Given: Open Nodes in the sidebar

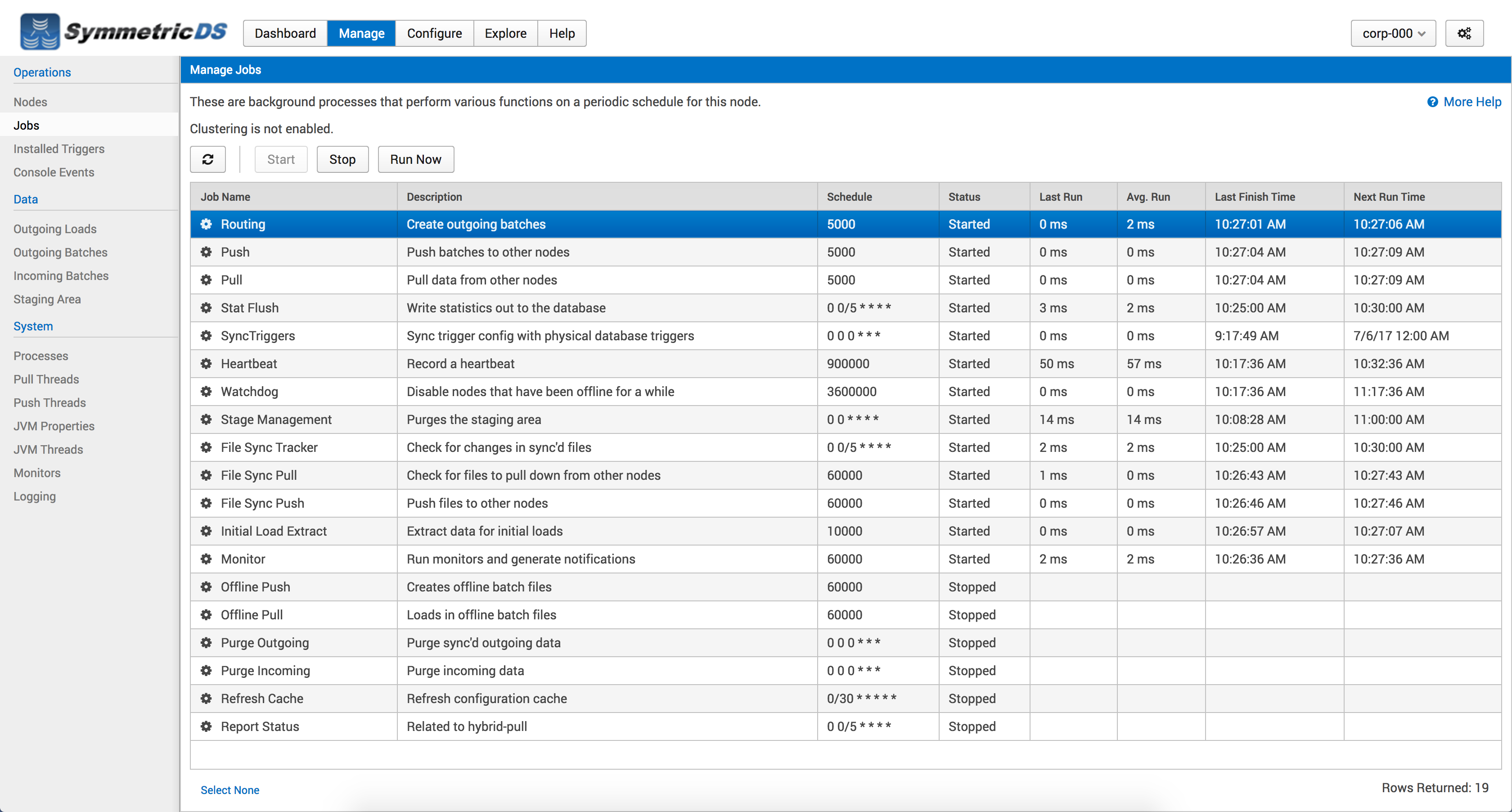Looking at the screenshot, I should point(31,102).
